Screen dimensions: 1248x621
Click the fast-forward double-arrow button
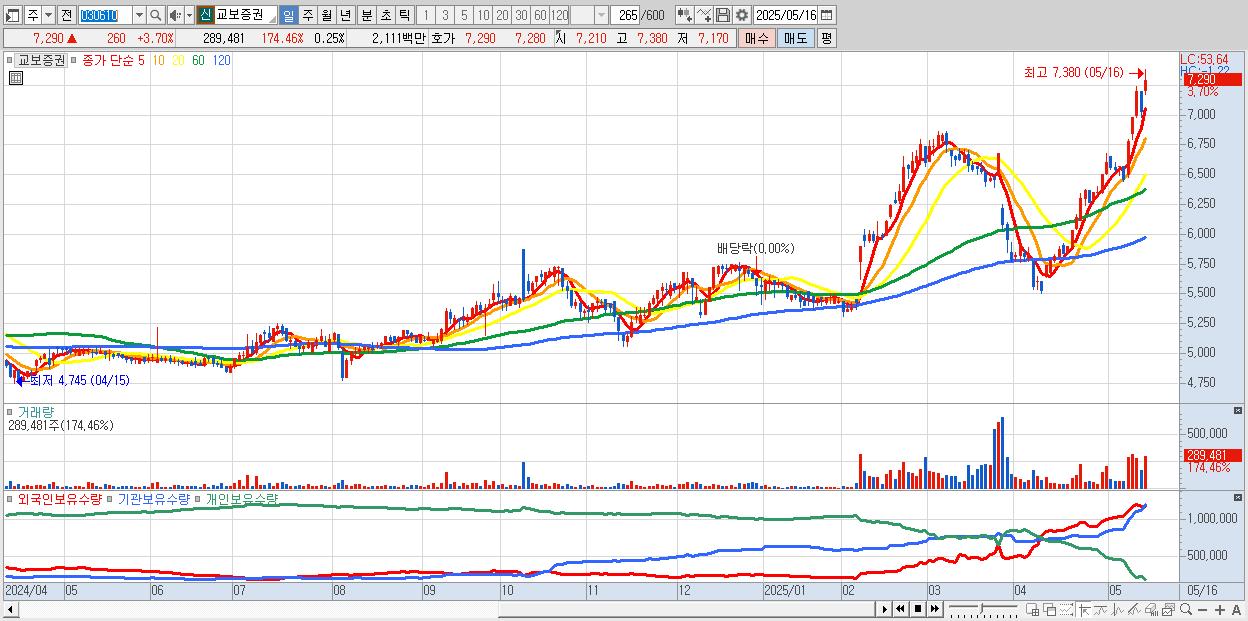(935, 609)
